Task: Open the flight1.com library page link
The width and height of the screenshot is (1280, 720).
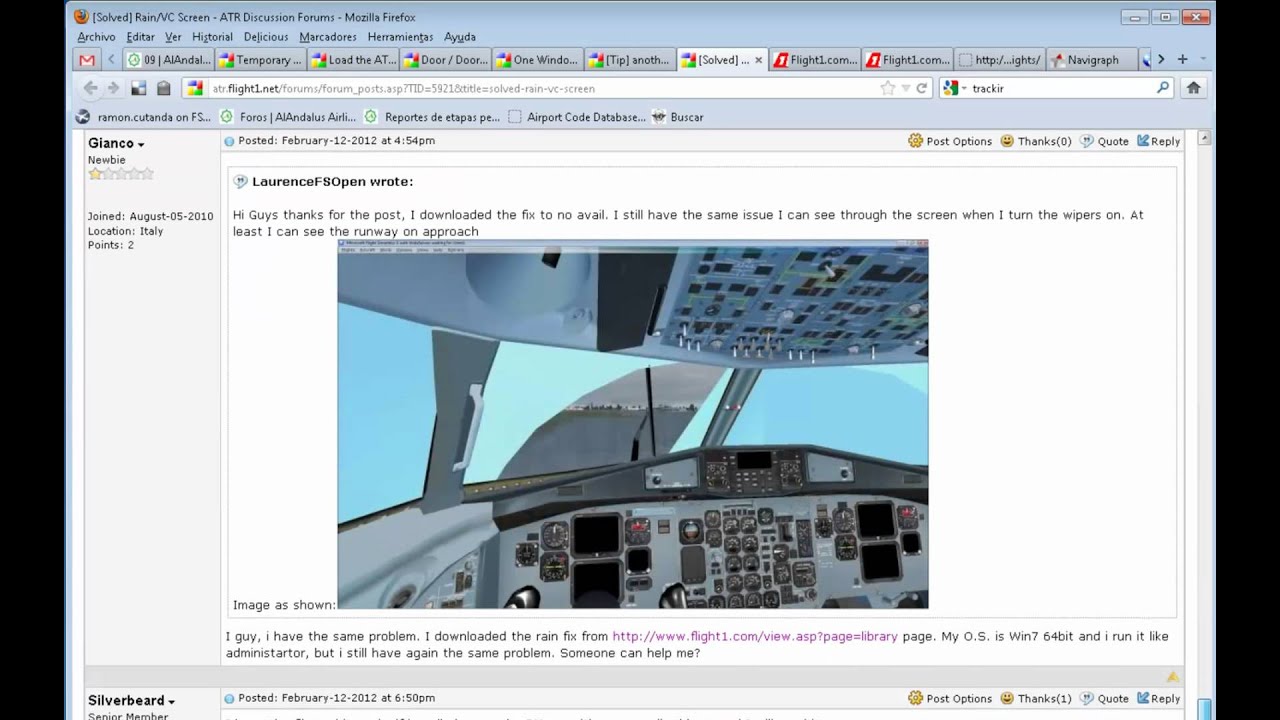Action: (755, 636)
